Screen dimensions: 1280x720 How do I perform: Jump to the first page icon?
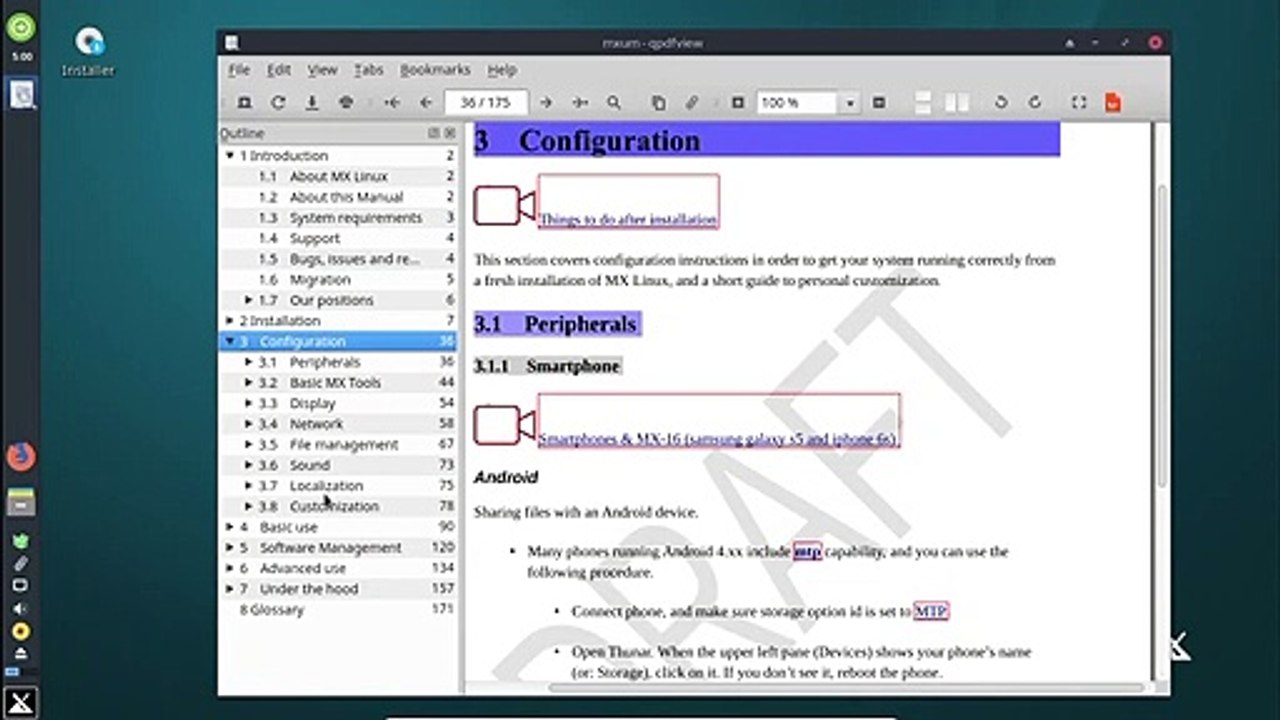(x=392, y=103)
